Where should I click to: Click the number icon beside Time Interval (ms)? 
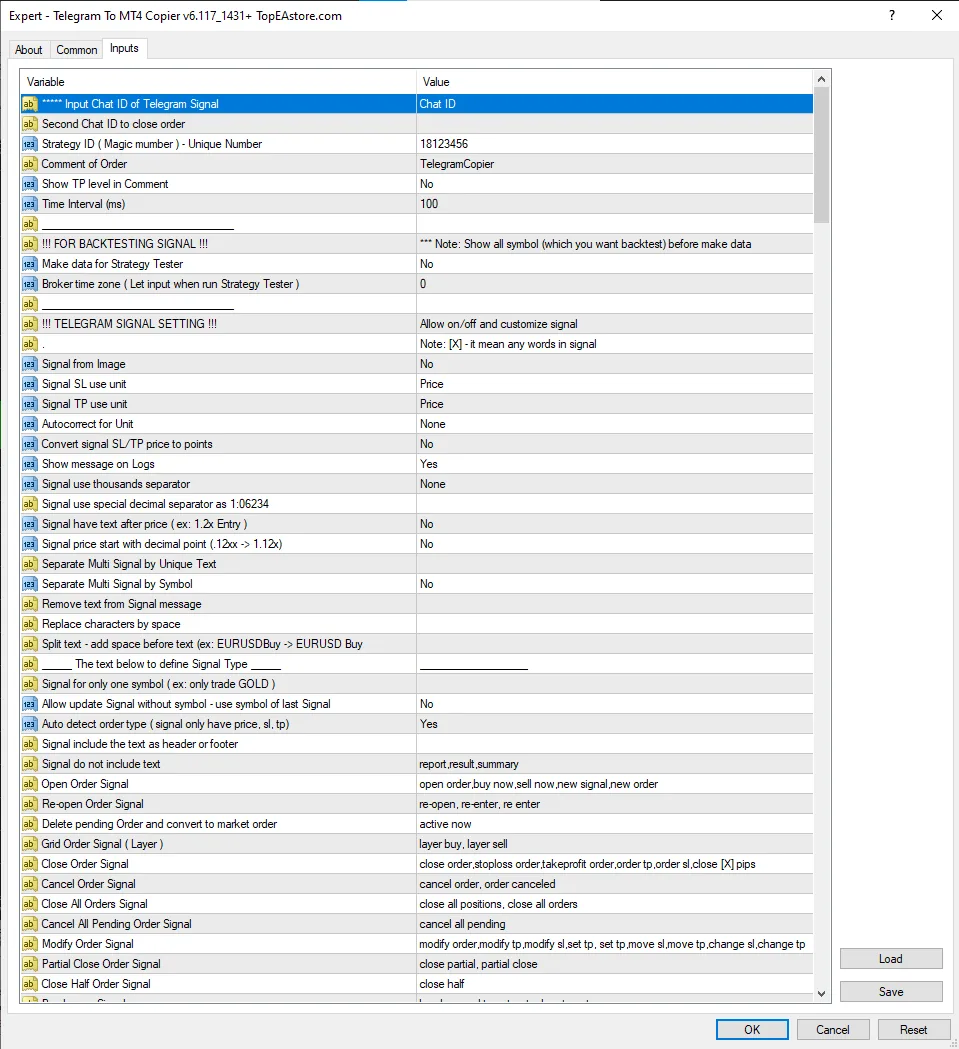[29, 204]
